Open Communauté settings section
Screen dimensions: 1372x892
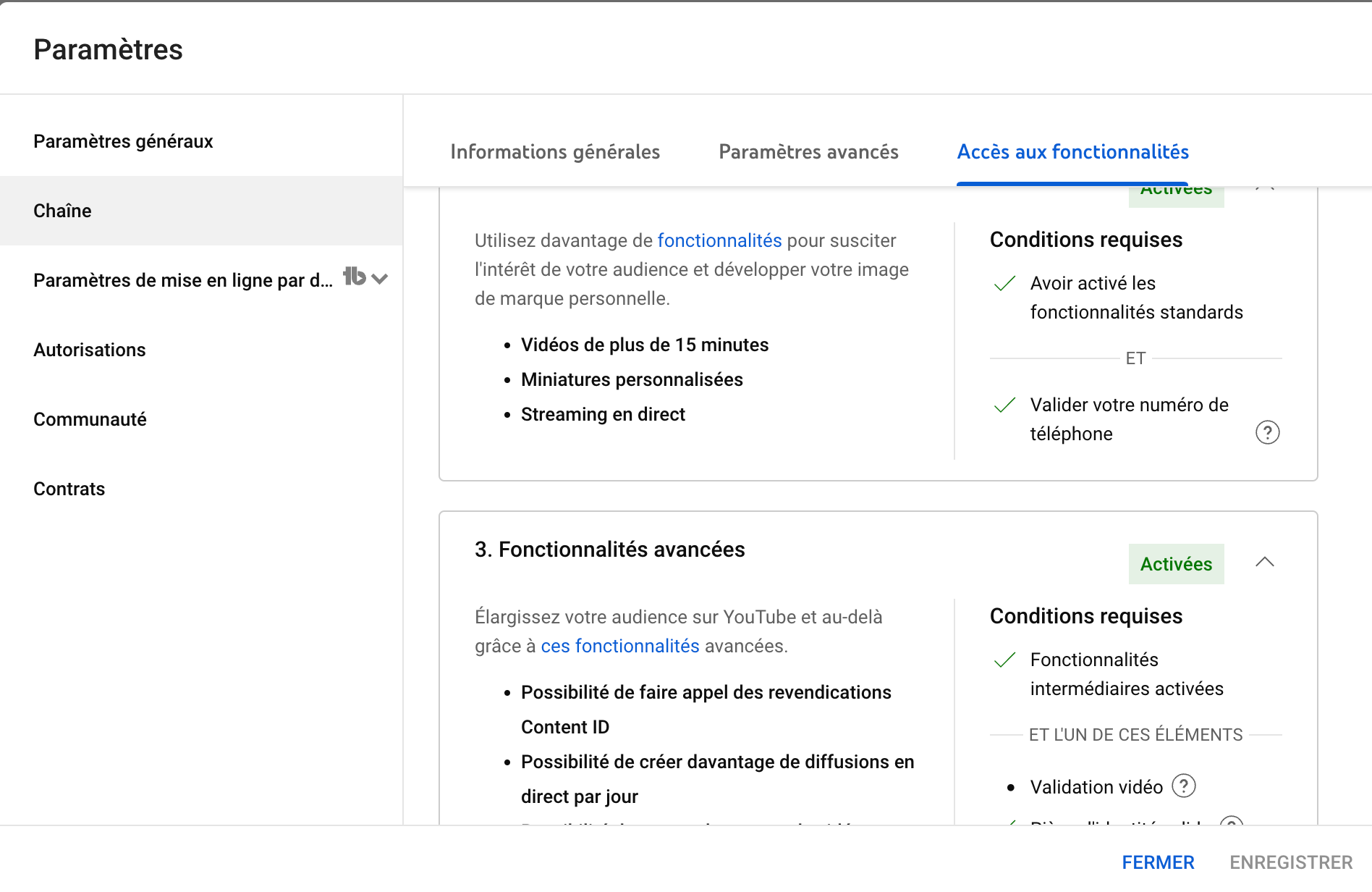pyautogui.click(x=201, y=419)
